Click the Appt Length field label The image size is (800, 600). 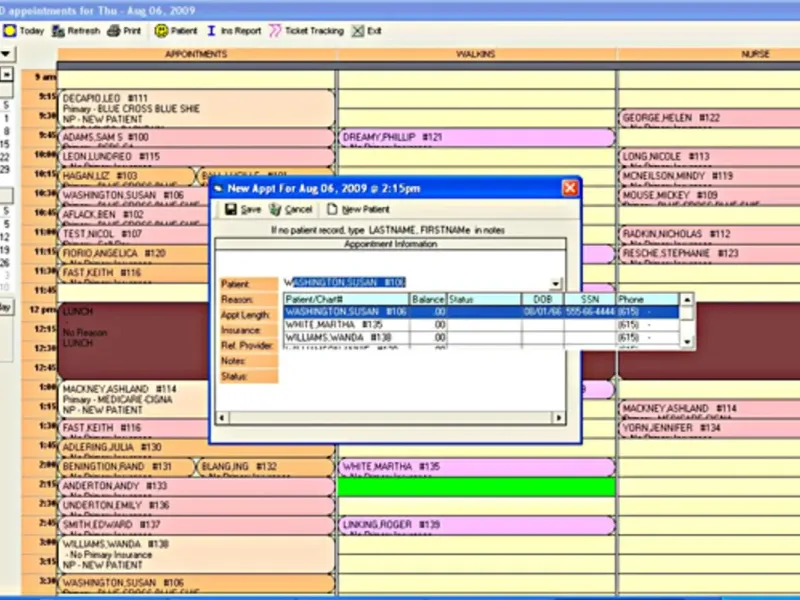point(248,315)
